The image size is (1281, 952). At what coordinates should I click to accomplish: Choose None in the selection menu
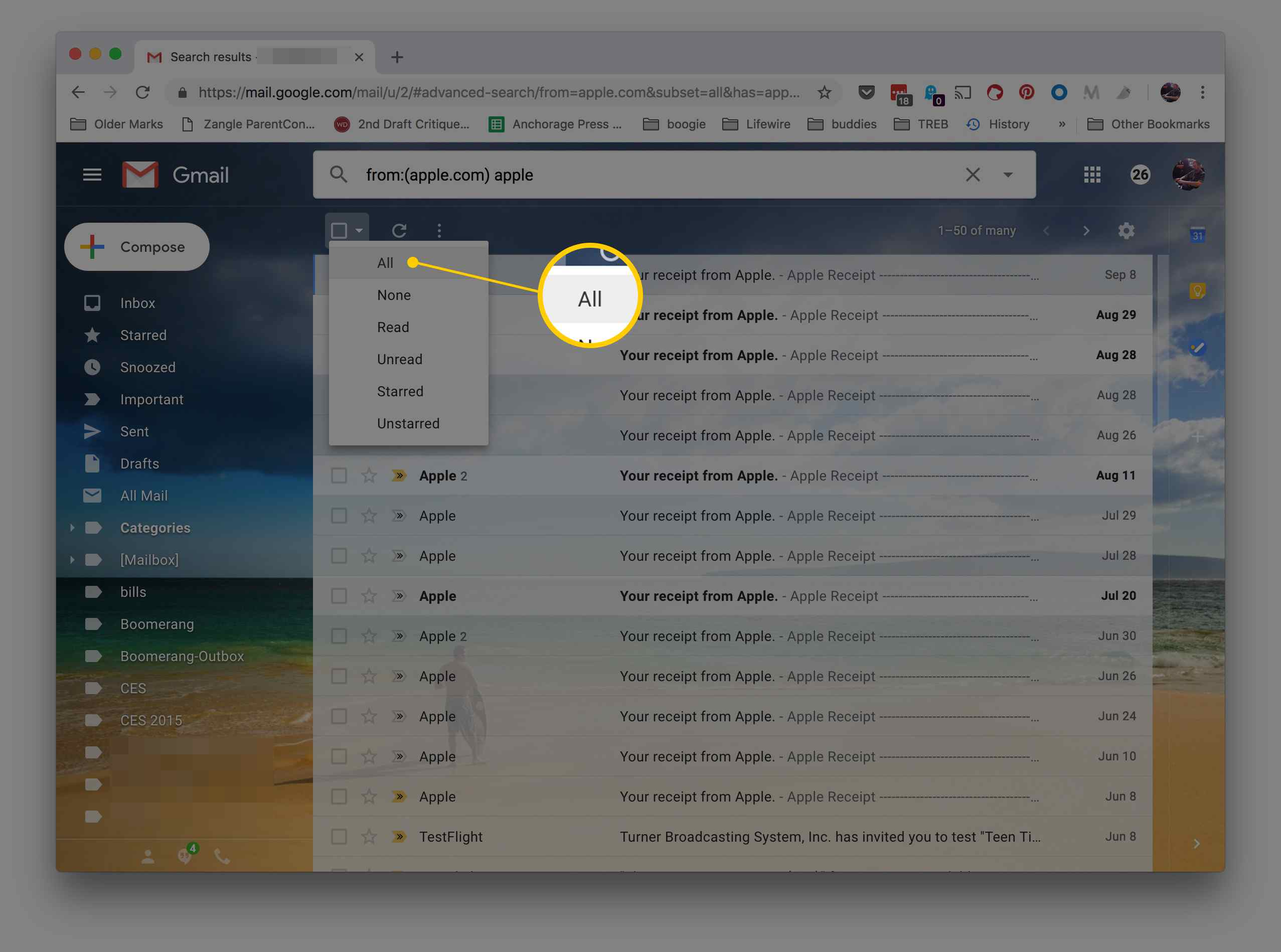pyautogui.click(x=409, y=295)
